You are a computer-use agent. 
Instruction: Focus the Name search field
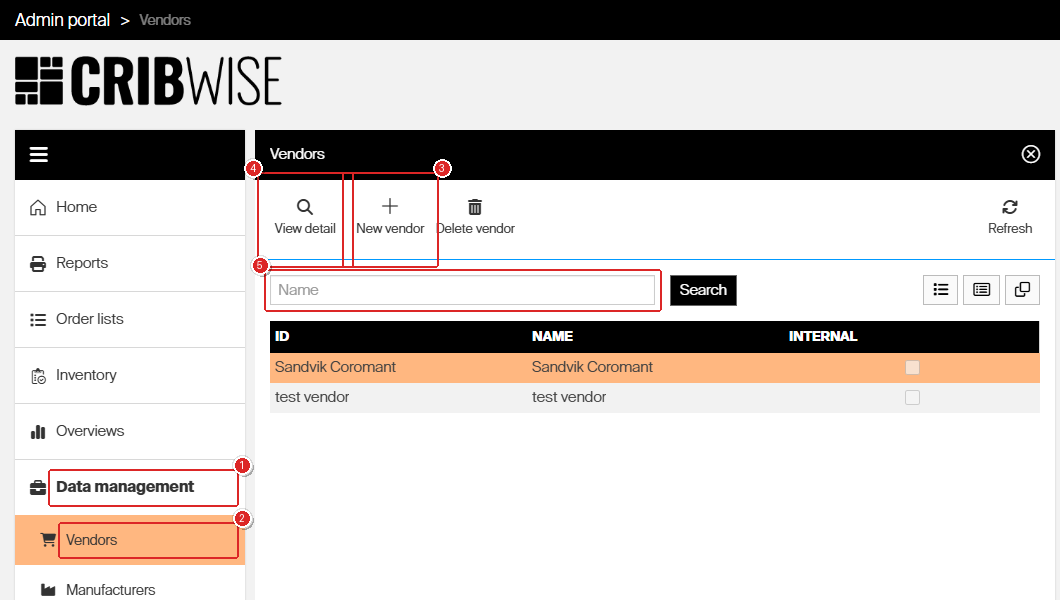coord(462,290)
